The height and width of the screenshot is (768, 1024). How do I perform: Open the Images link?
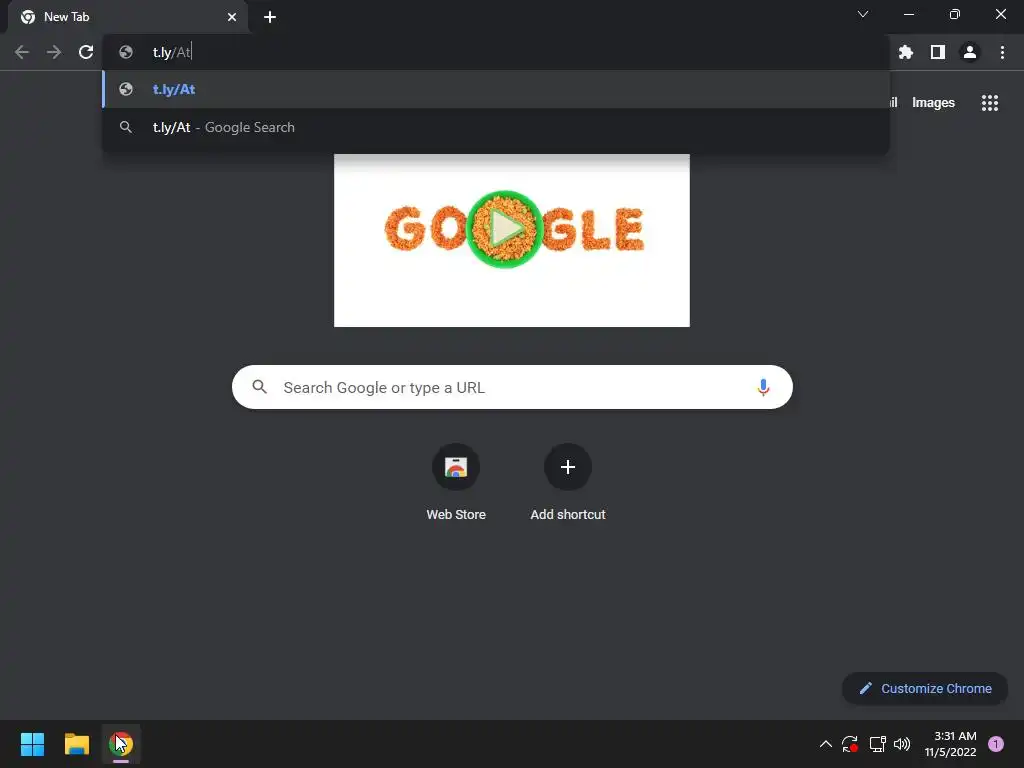tap(933, 103)
